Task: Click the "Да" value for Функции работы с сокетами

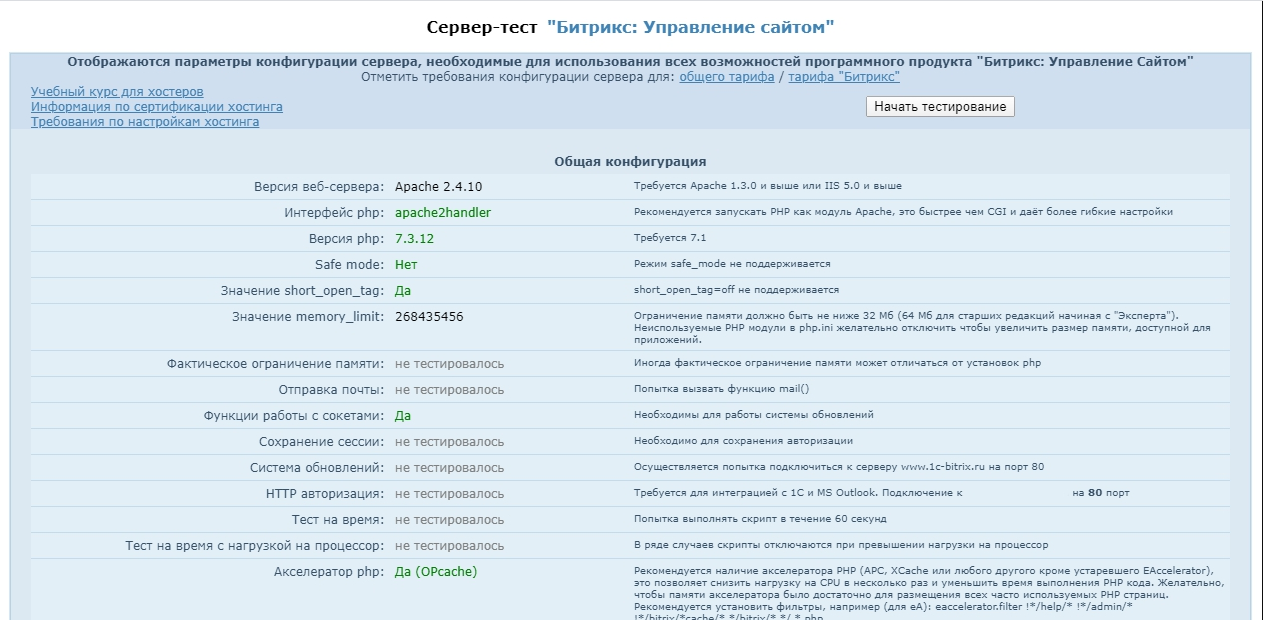Action: (x=403, y=416)
